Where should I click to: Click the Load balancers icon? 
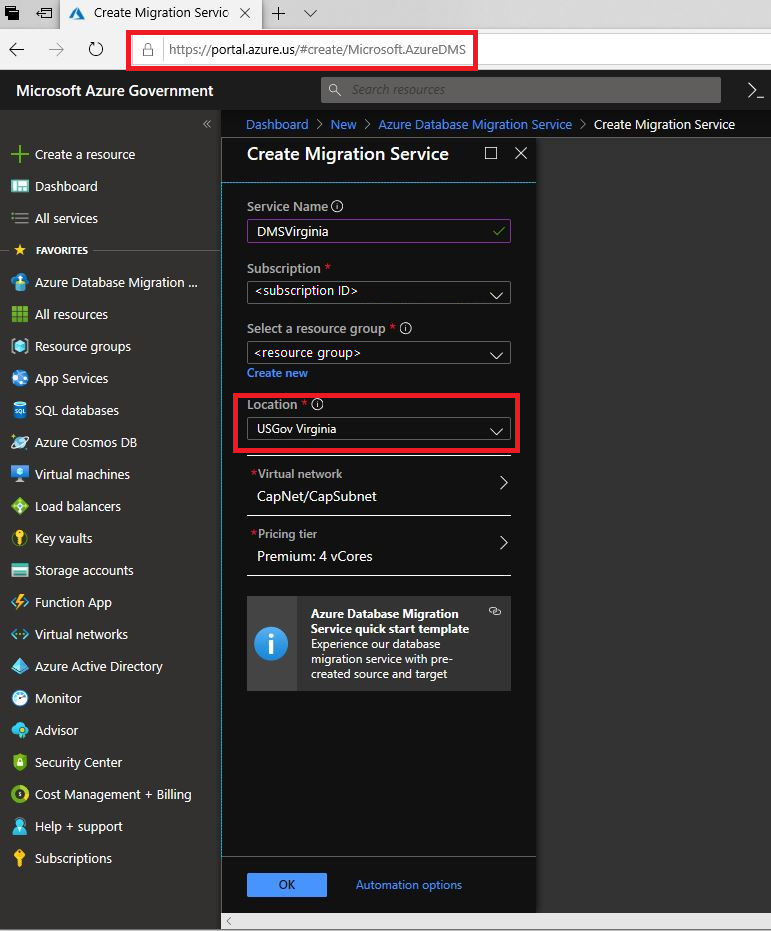[20, 506]
